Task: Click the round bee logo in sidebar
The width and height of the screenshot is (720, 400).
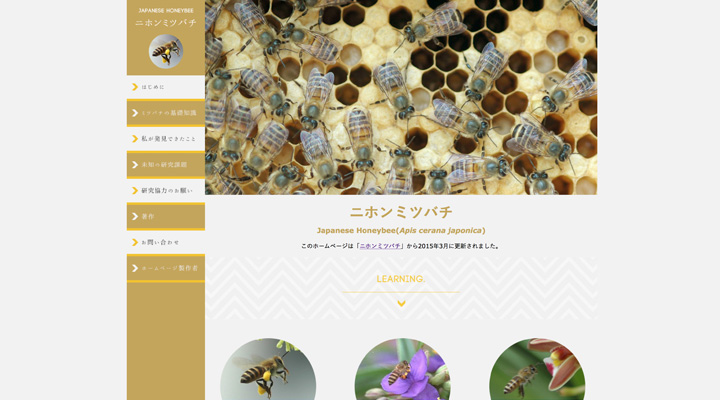Action: [x=166, y=51]
